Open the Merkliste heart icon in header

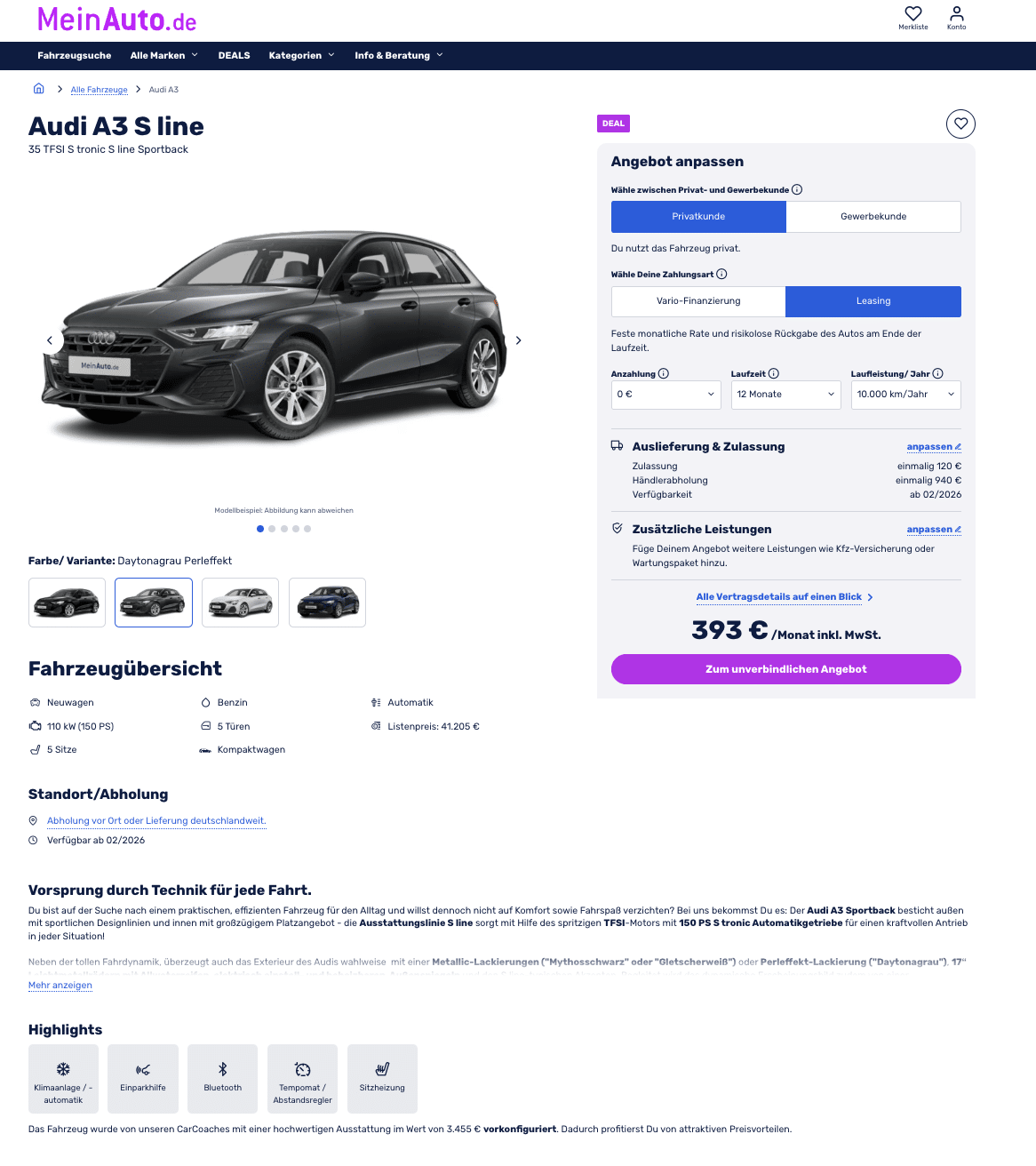[x=912, y=13]
